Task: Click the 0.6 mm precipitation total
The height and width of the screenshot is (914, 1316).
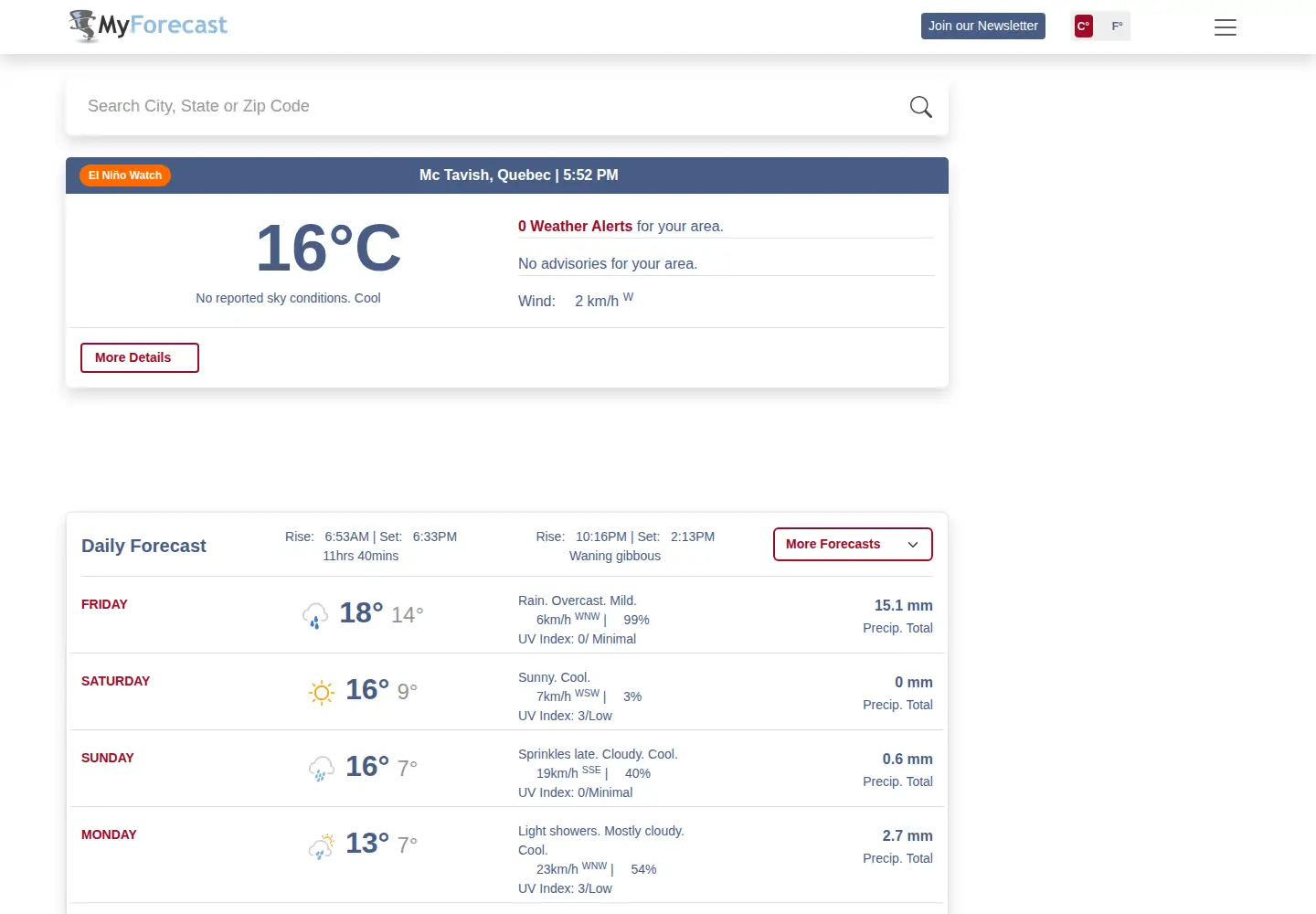Action: pyautogui.click(x=907, y=759)
